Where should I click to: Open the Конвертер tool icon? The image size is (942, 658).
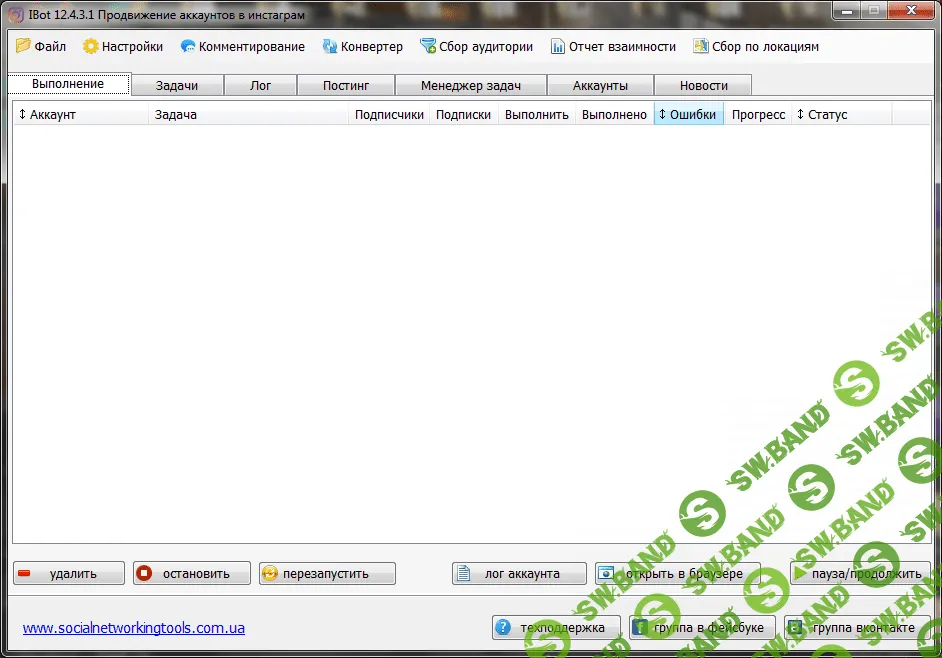(x=330, y=46)
